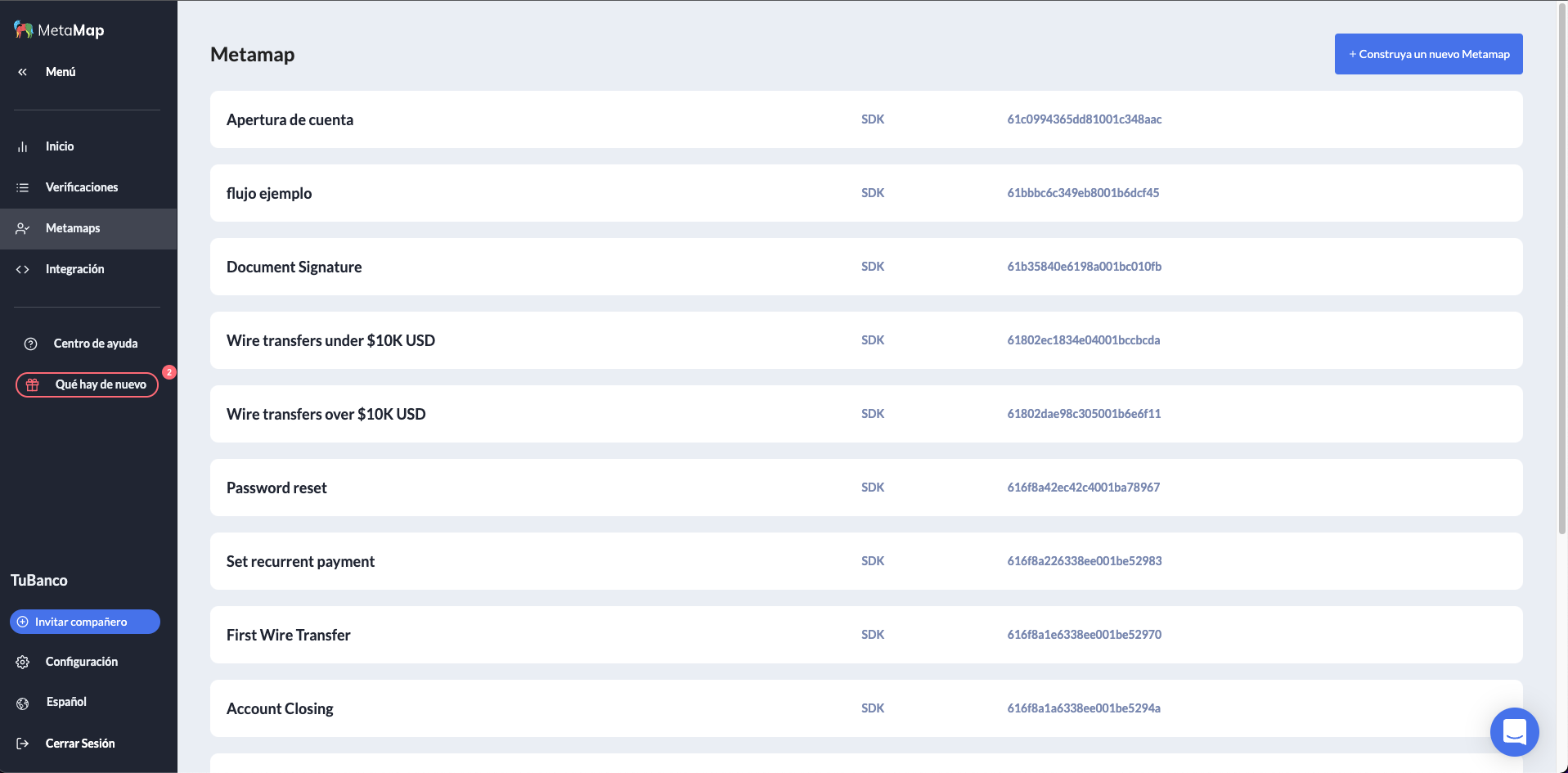
Task: Open Integración via the code brackets icon
Action: pyautogui.click(x=23, y=268)
